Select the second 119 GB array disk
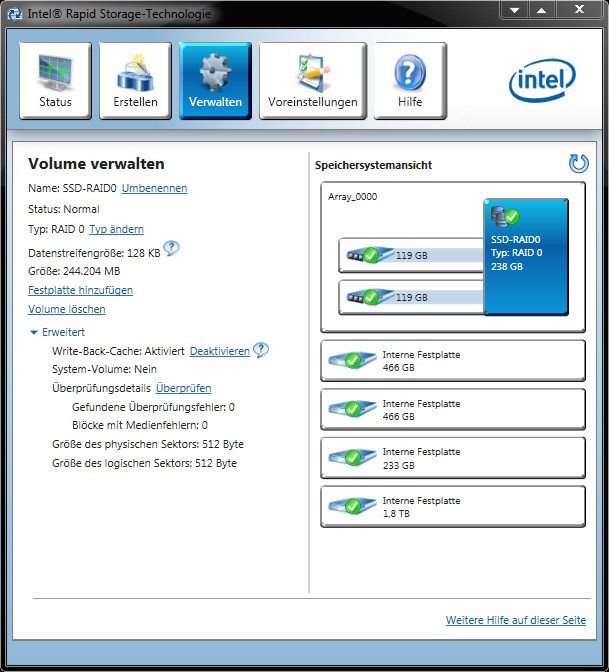609x672 pixels. [411, 297]
